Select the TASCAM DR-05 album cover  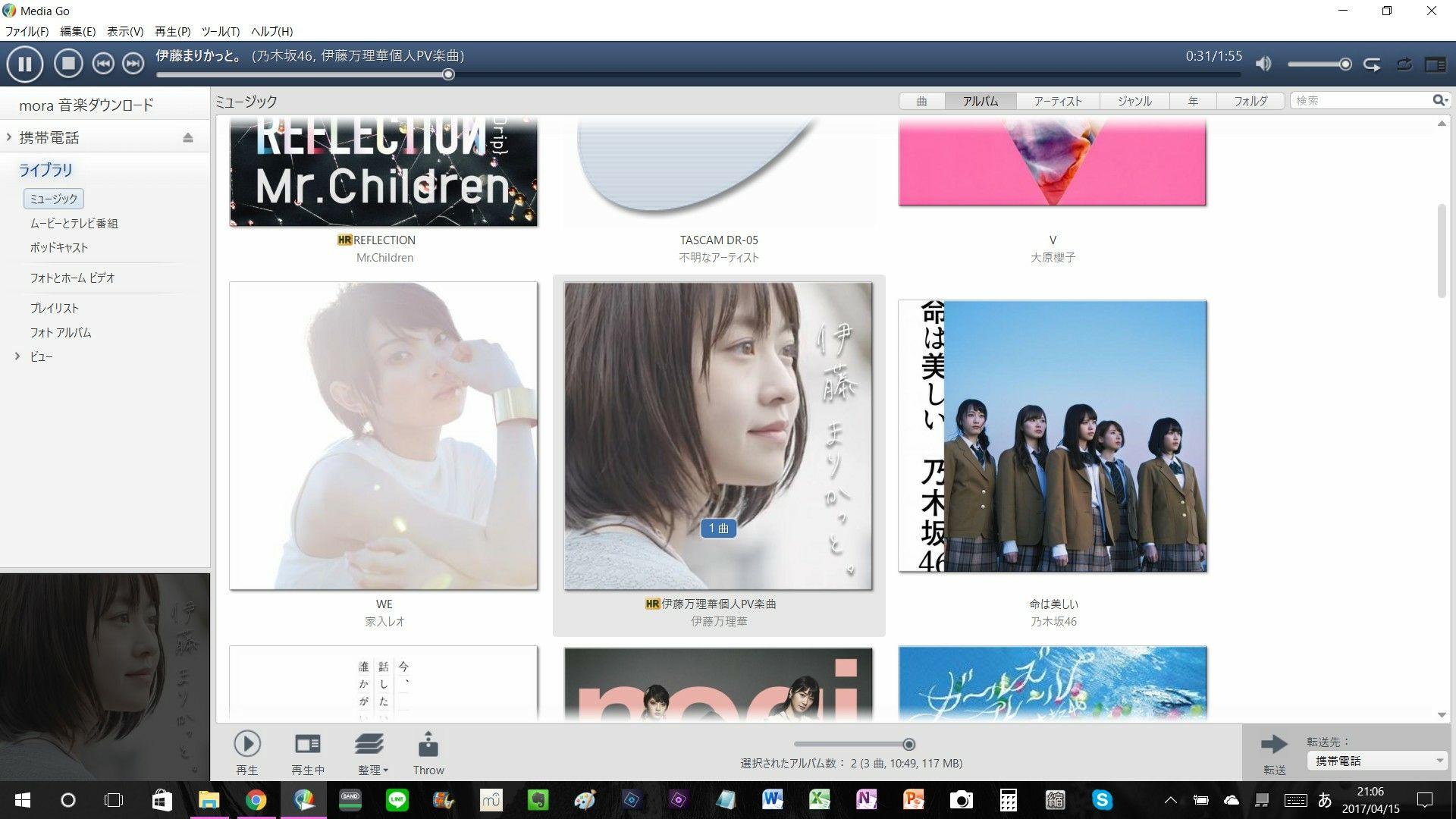pyautogui.click(x=719, y=171)
